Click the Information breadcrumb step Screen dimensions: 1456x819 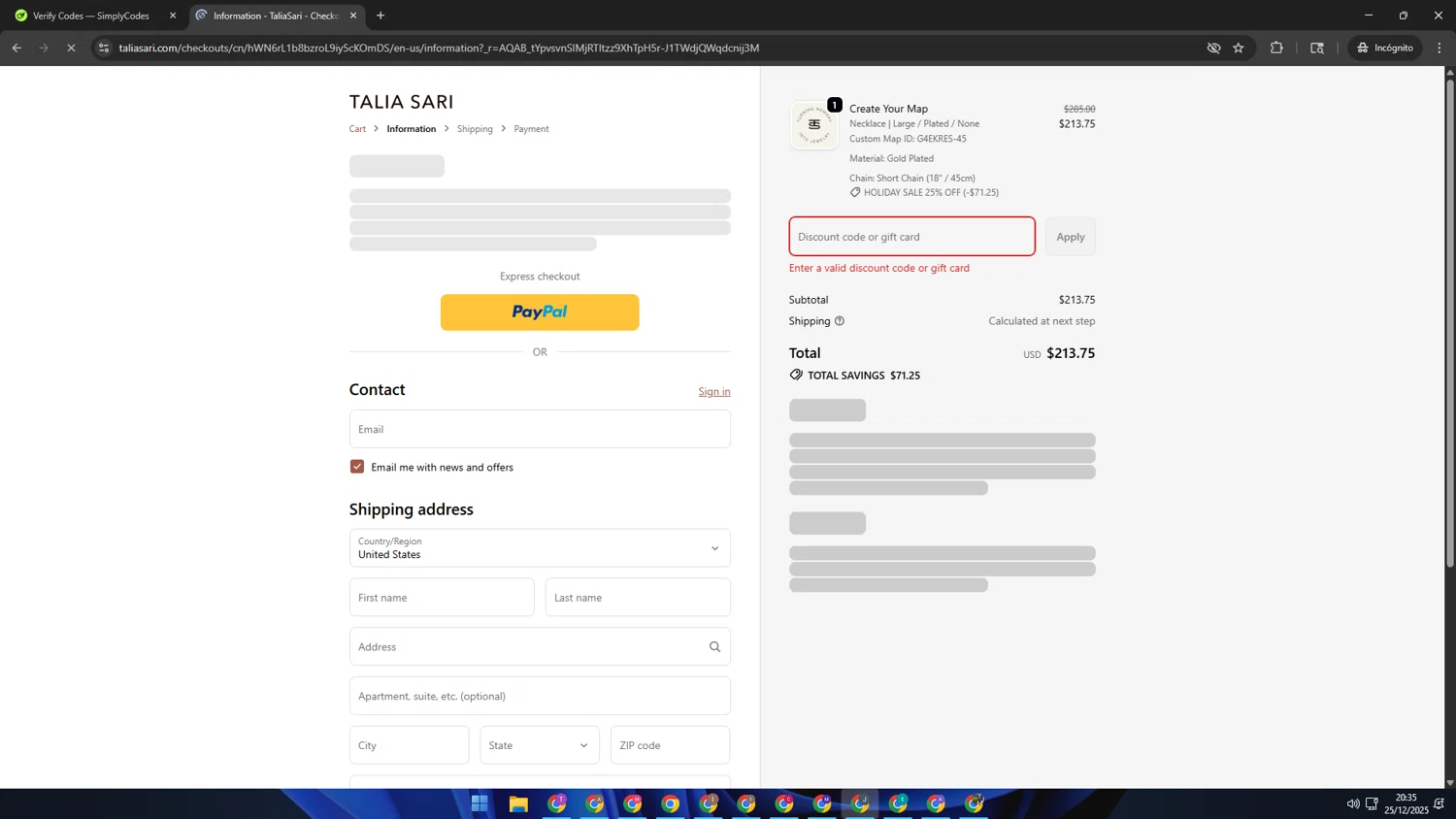click(x=412, y=129)
